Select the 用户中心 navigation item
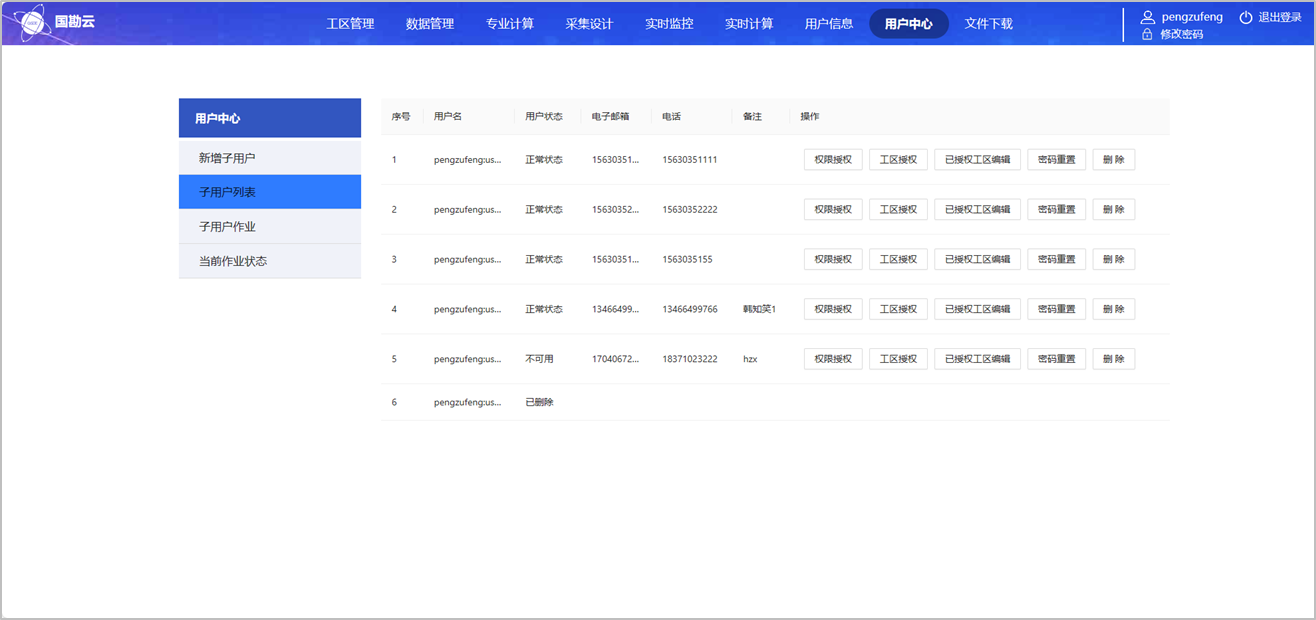 click(x=909, y=23)
